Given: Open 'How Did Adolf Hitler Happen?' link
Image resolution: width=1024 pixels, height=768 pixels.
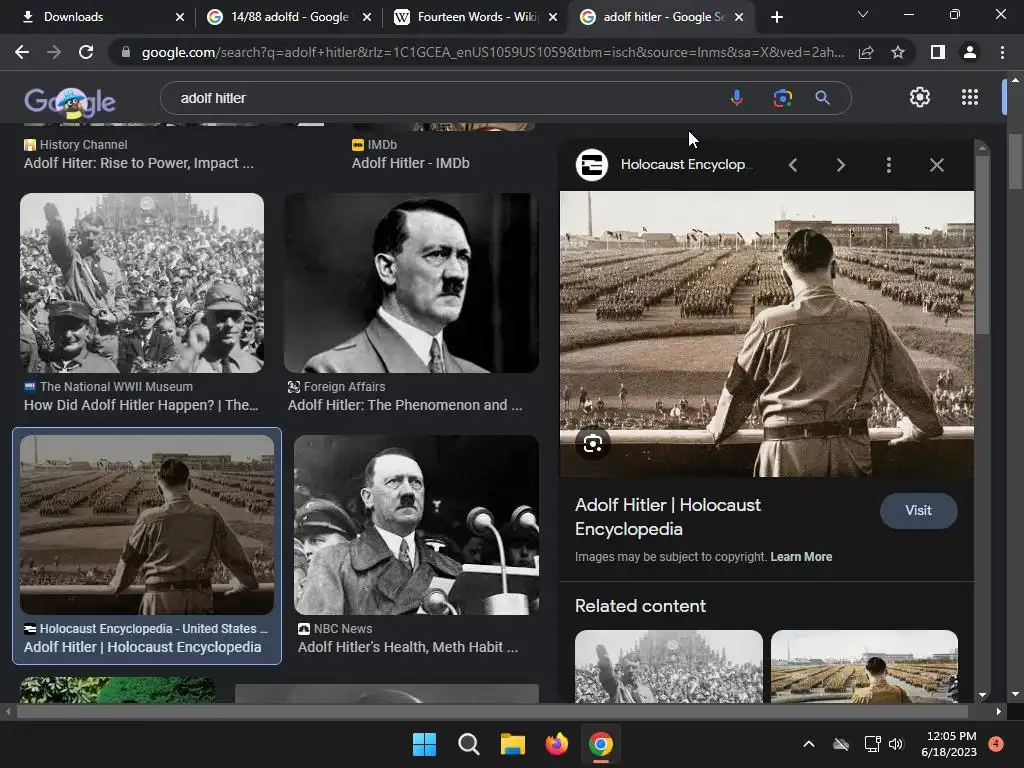Looking at the screenshot, I should [x=141, y=405].
